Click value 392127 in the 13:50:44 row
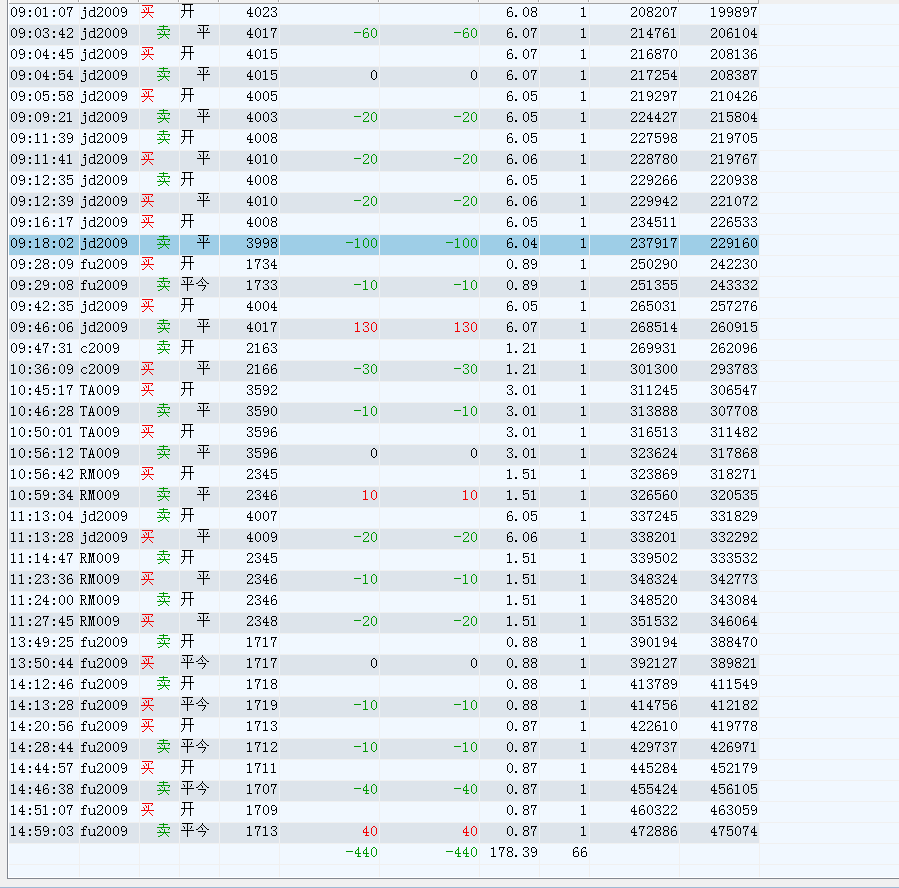The width and height of the screenshot is (899, 888). [654, 664]
